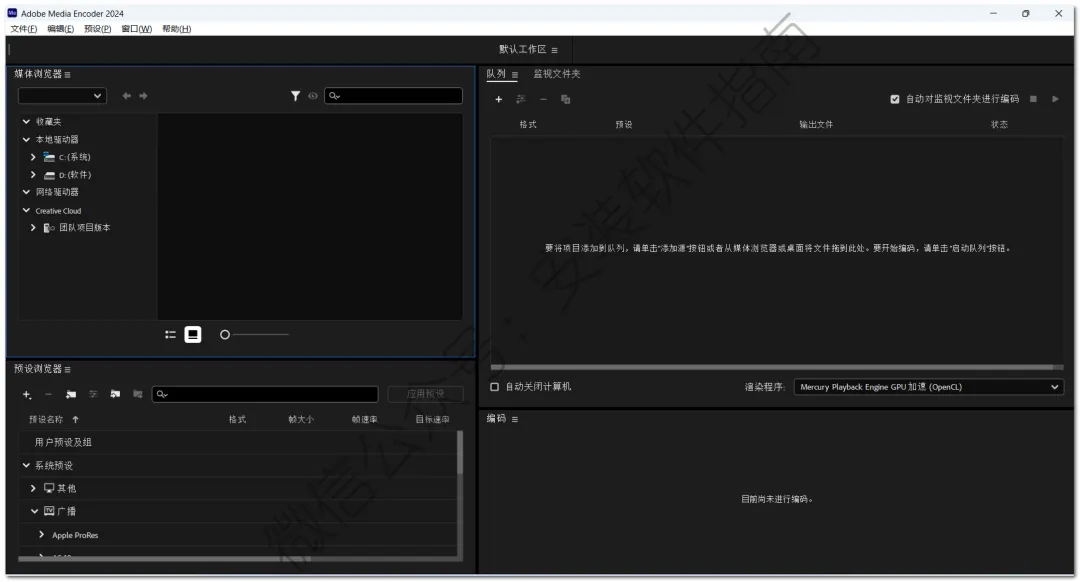Click the remove minus icon in queue toolbar
Image resolution: width=1080 pixels, height=582 pixels.
[543, 99]
